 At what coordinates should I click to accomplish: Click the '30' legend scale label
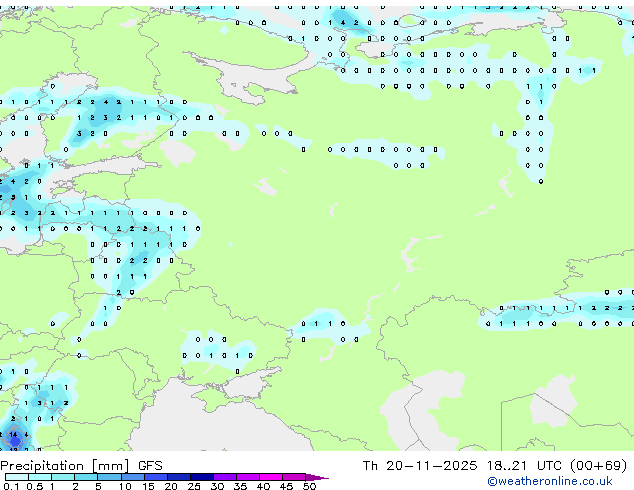[x=217, y=486]
